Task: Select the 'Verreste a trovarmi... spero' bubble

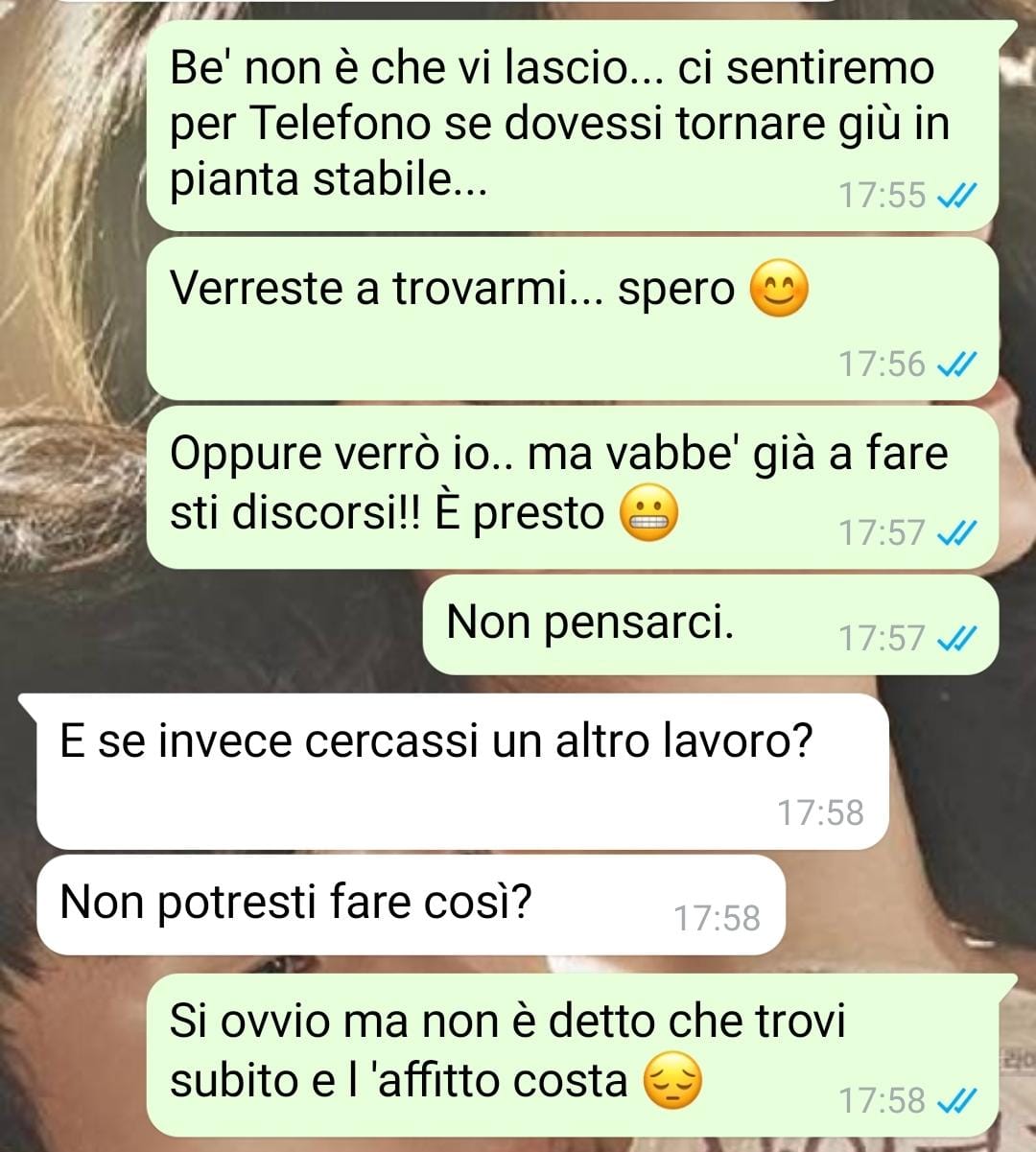Action: (573, 318)
